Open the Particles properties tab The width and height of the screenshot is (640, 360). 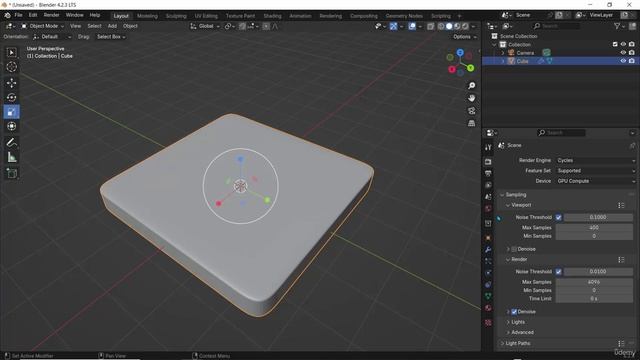click(x=488, y=261)
